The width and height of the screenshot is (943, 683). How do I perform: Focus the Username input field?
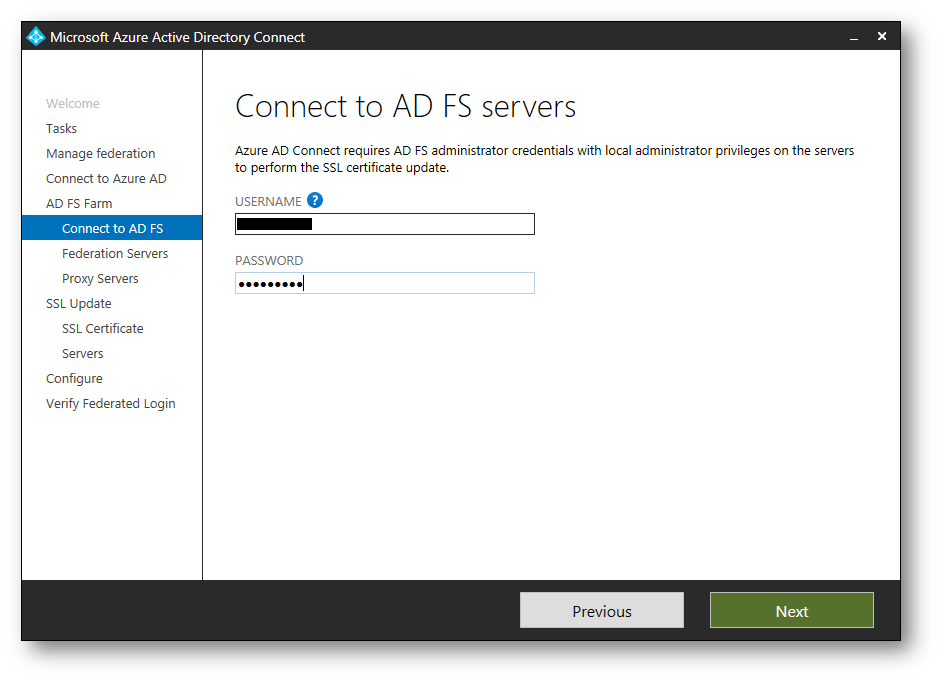point(385,224)
